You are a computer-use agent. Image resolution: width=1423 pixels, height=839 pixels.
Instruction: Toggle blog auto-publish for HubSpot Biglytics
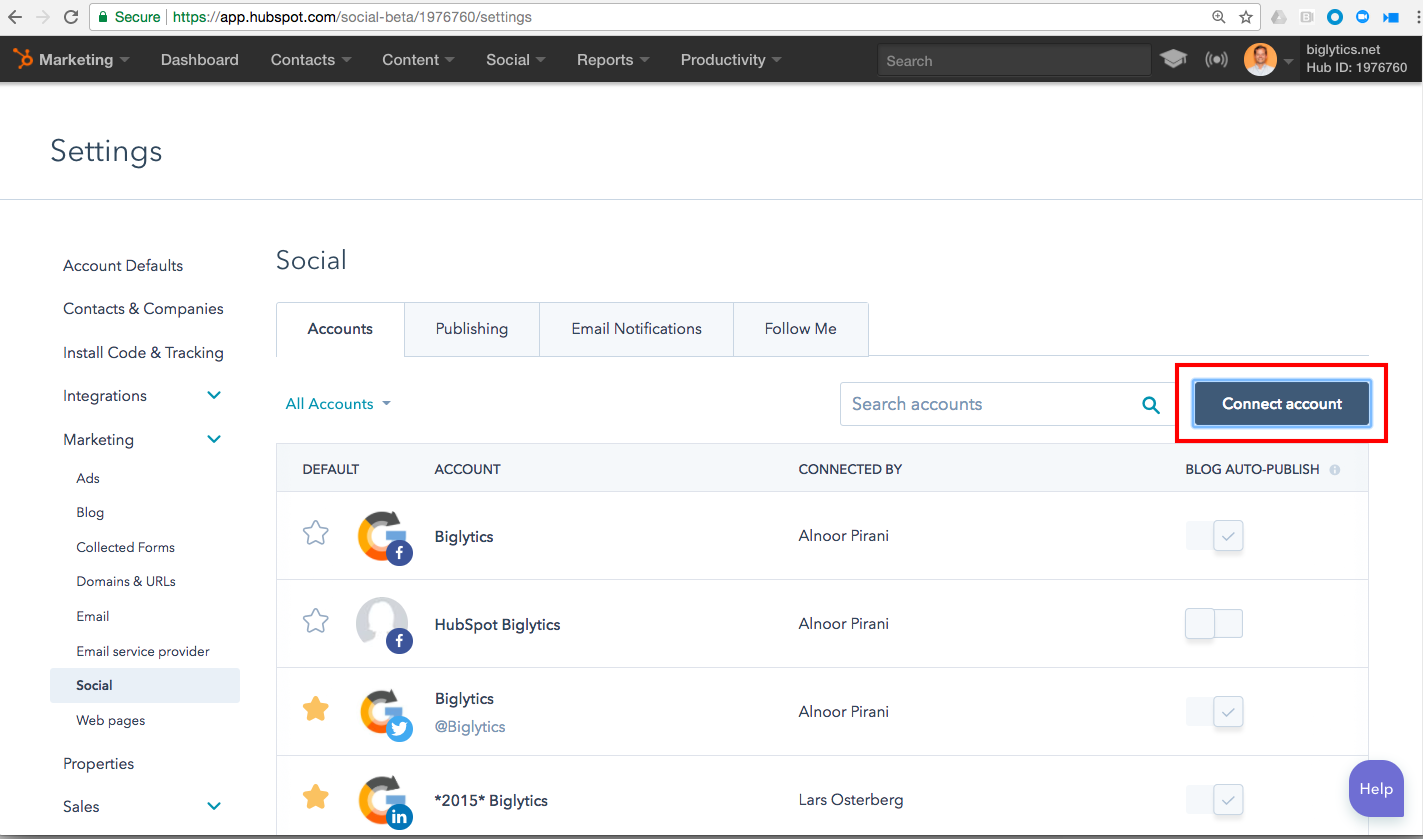pos(1214,624)
